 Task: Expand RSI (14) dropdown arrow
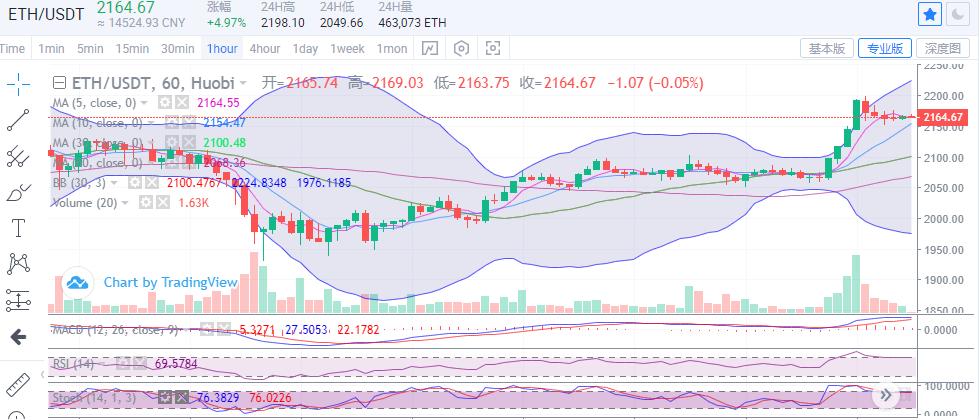click(102, 363)
